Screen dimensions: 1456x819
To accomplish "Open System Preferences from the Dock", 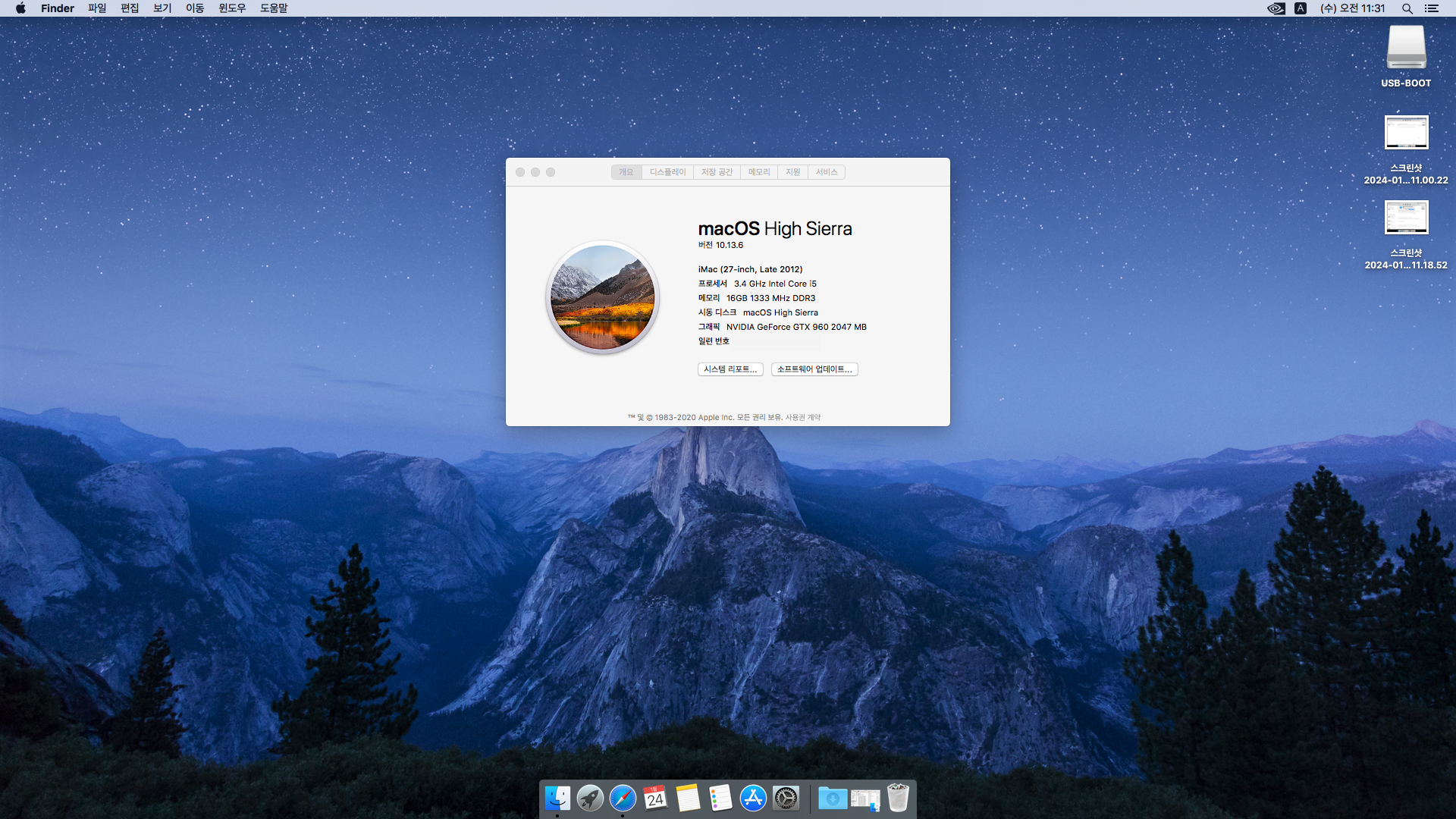I will click(786, 798).
